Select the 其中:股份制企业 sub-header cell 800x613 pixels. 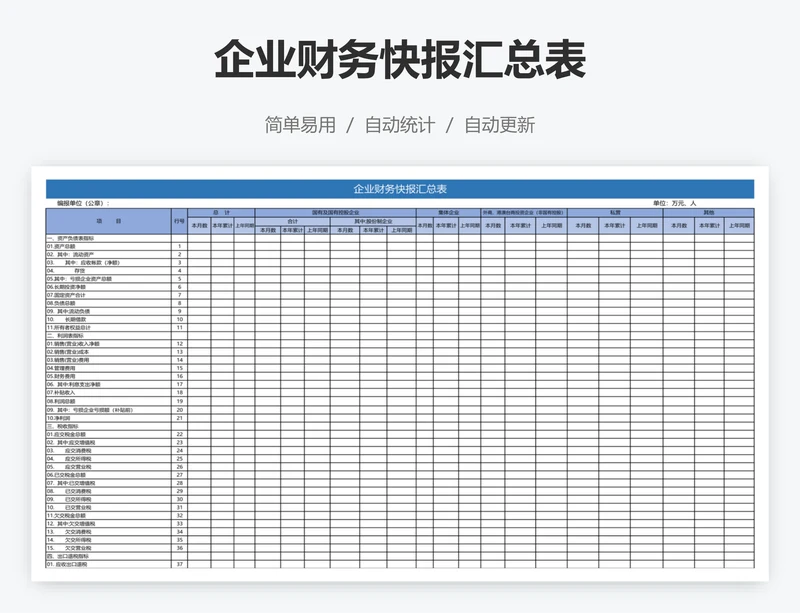(x=373, y=222)
